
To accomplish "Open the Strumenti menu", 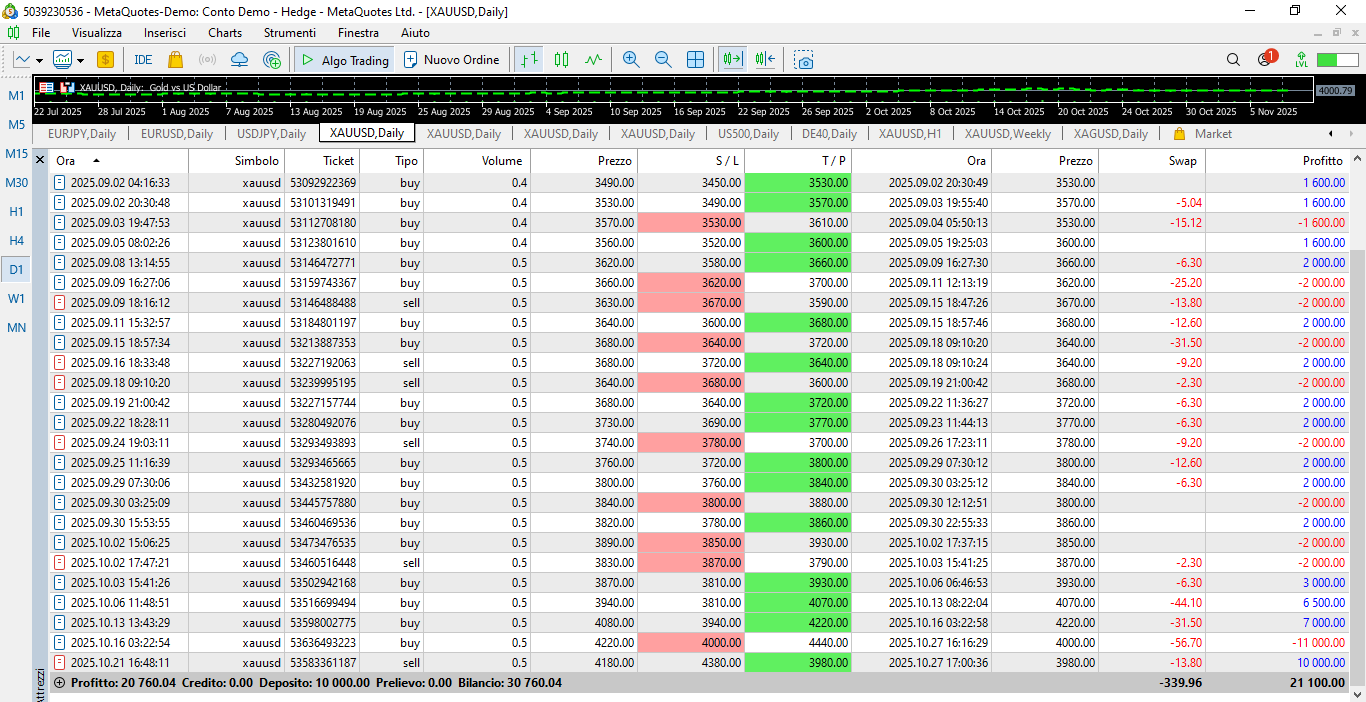I will click(x=289, y=33).
